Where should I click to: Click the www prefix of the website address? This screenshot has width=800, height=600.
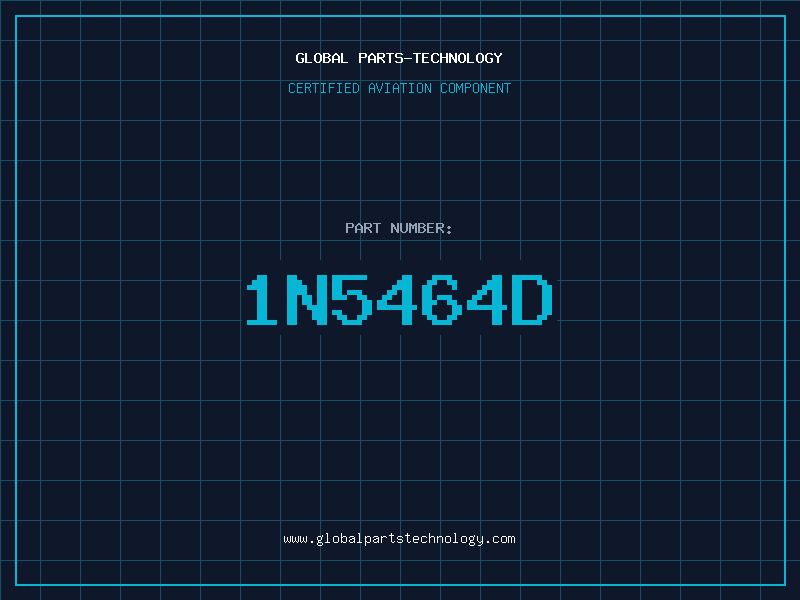pyautogui.click(x=296, y=539)
